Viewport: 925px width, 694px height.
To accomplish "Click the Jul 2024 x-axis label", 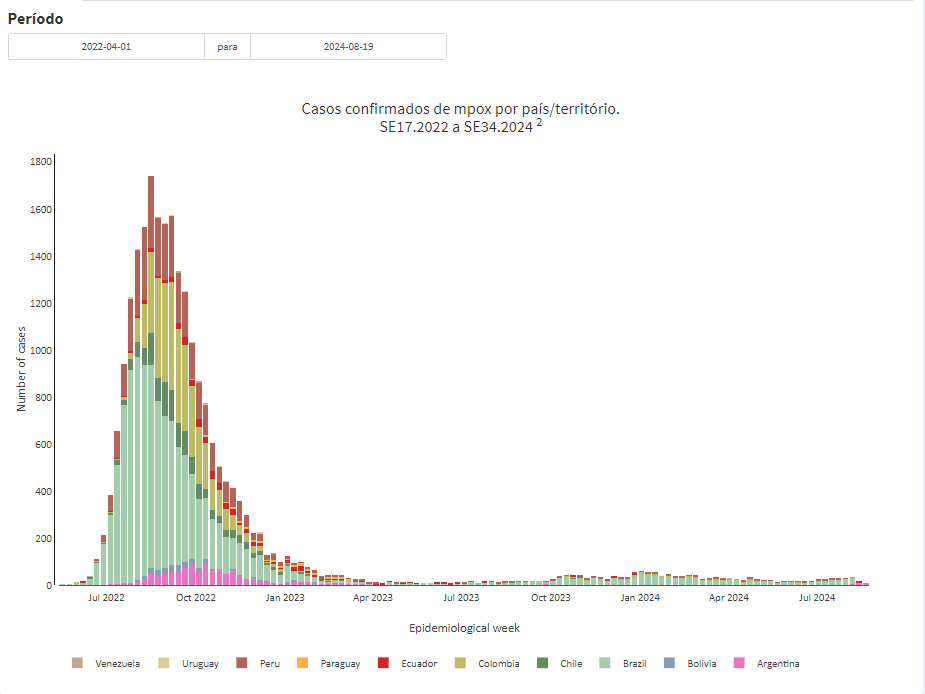I will (817, 598).
